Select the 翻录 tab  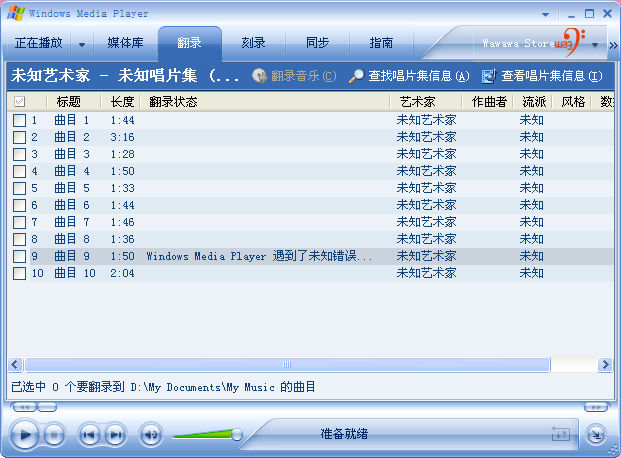click(x=189, y=43)
